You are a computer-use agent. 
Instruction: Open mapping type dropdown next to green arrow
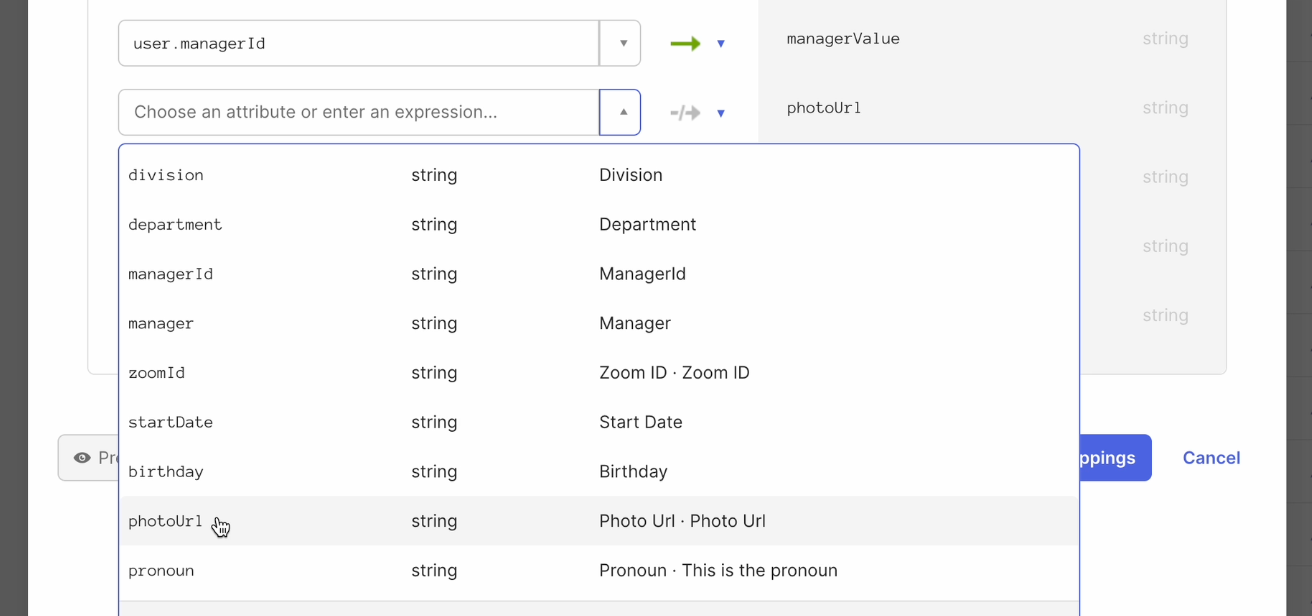[x=721, y=44]
